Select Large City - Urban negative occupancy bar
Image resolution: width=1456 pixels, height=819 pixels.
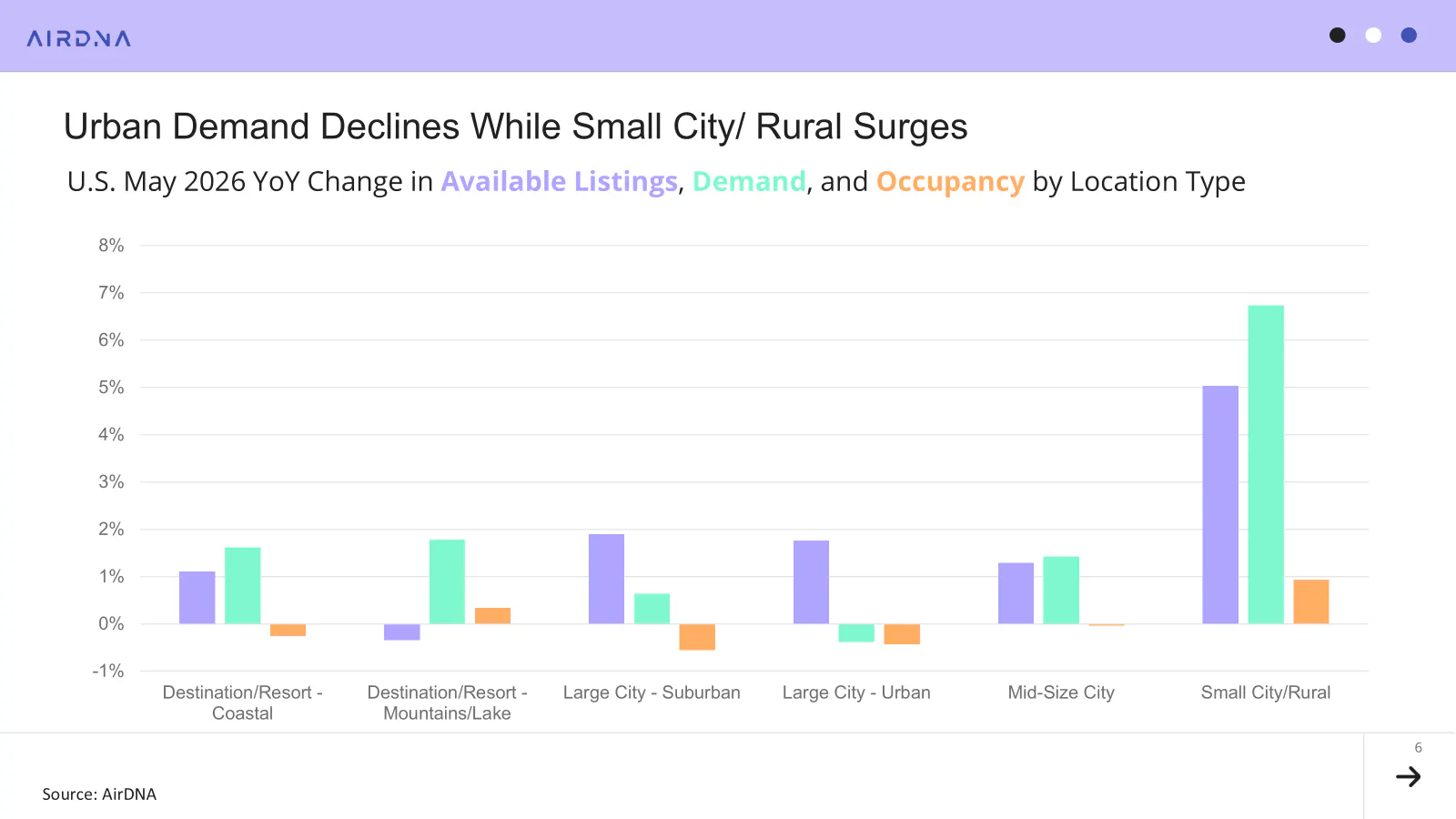(902, 634)
